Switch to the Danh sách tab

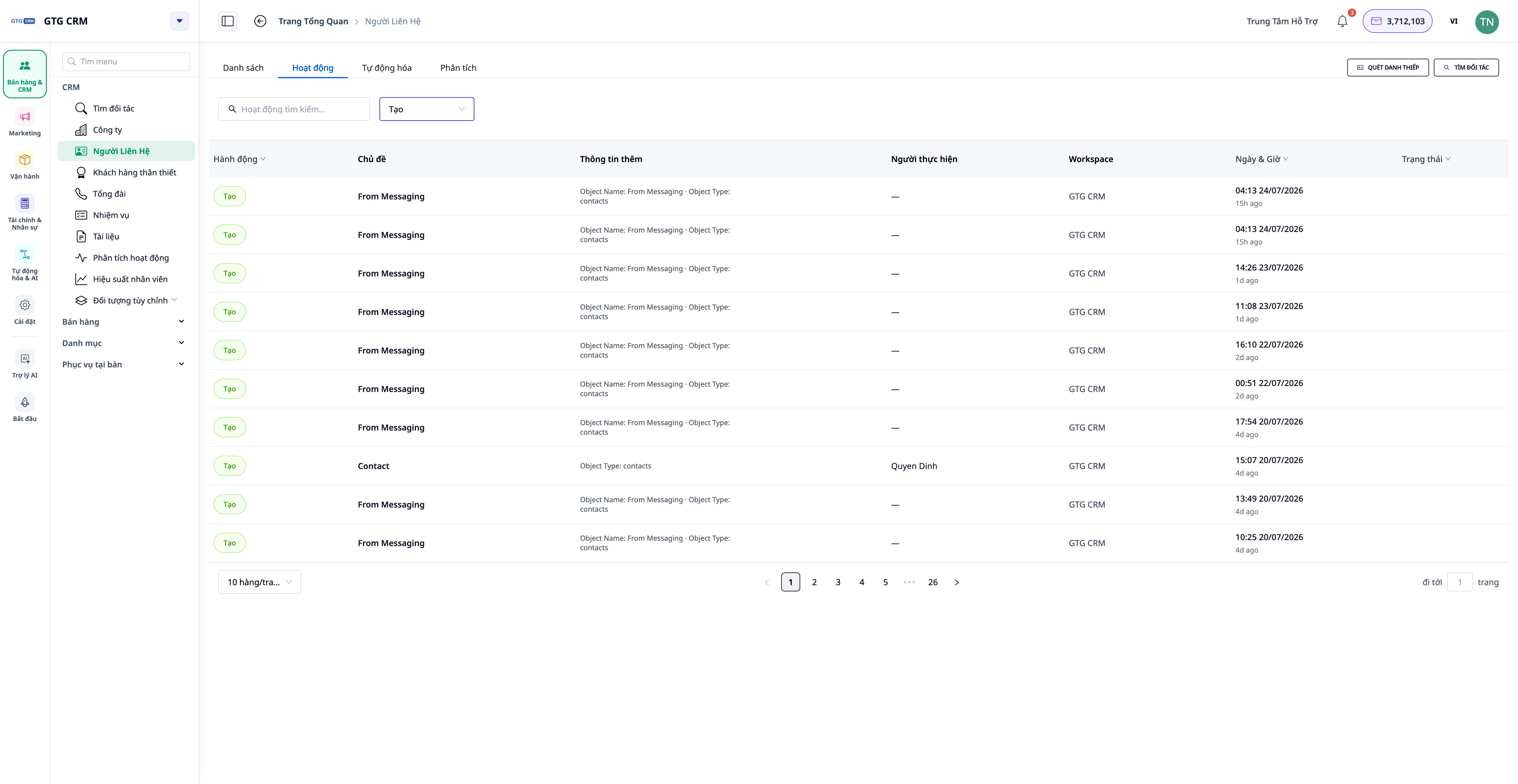point(243,68)
